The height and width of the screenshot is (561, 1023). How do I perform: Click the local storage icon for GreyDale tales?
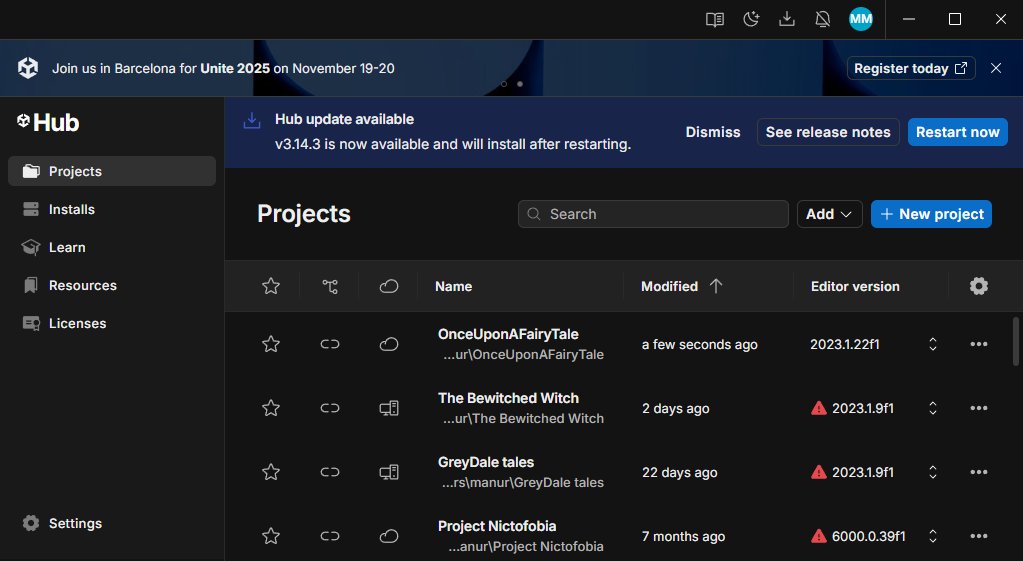pos(389,472)
